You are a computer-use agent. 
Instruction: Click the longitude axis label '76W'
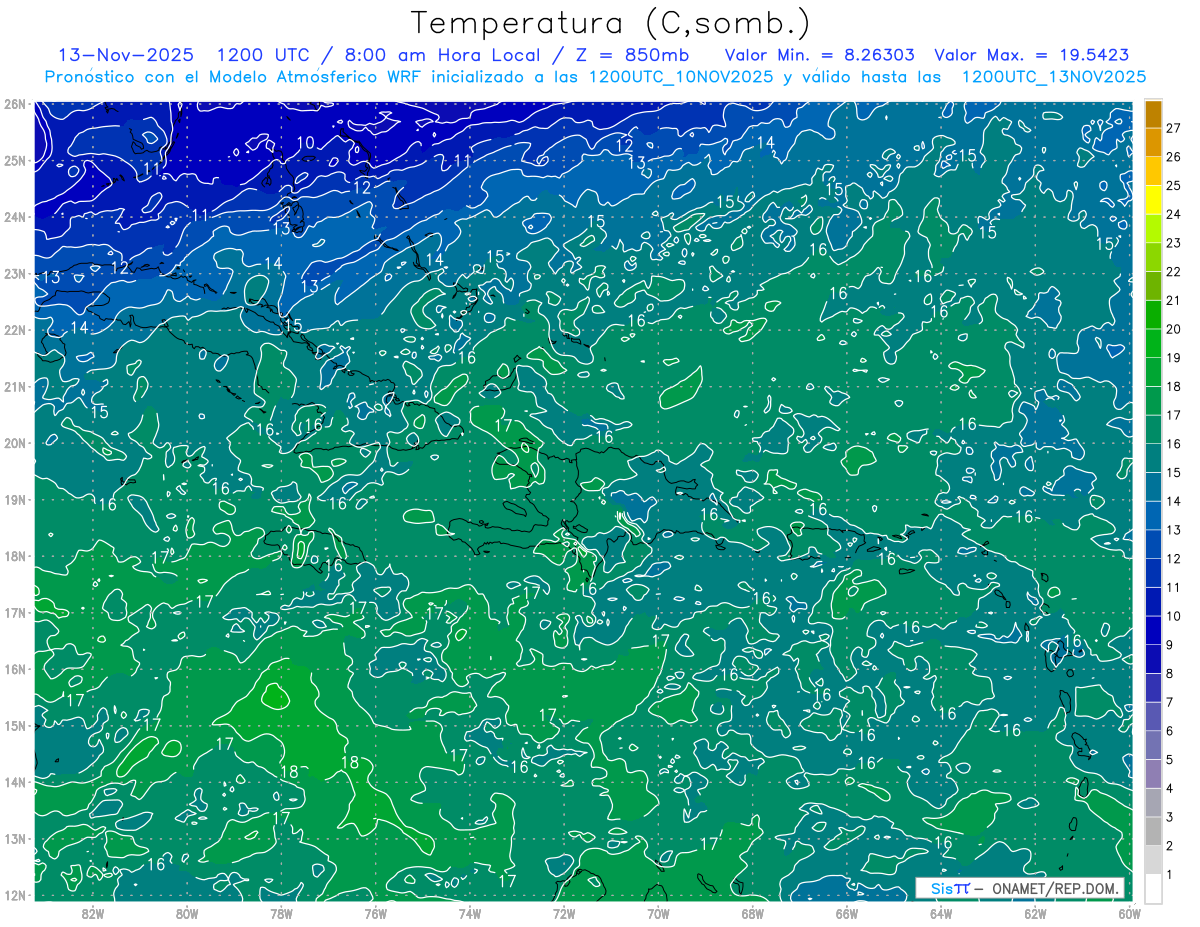(x=375, y=913)
